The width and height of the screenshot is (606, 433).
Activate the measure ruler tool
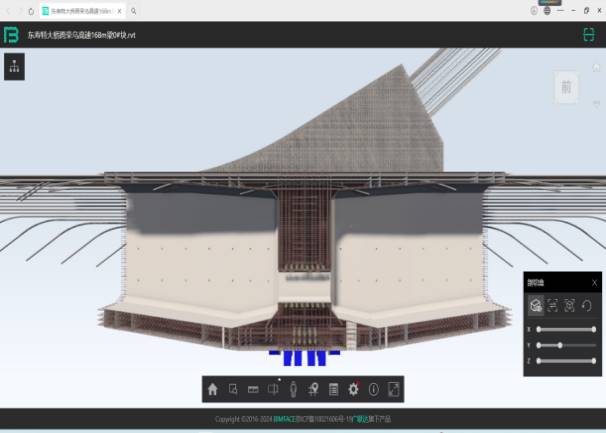(x=253, y=389)
